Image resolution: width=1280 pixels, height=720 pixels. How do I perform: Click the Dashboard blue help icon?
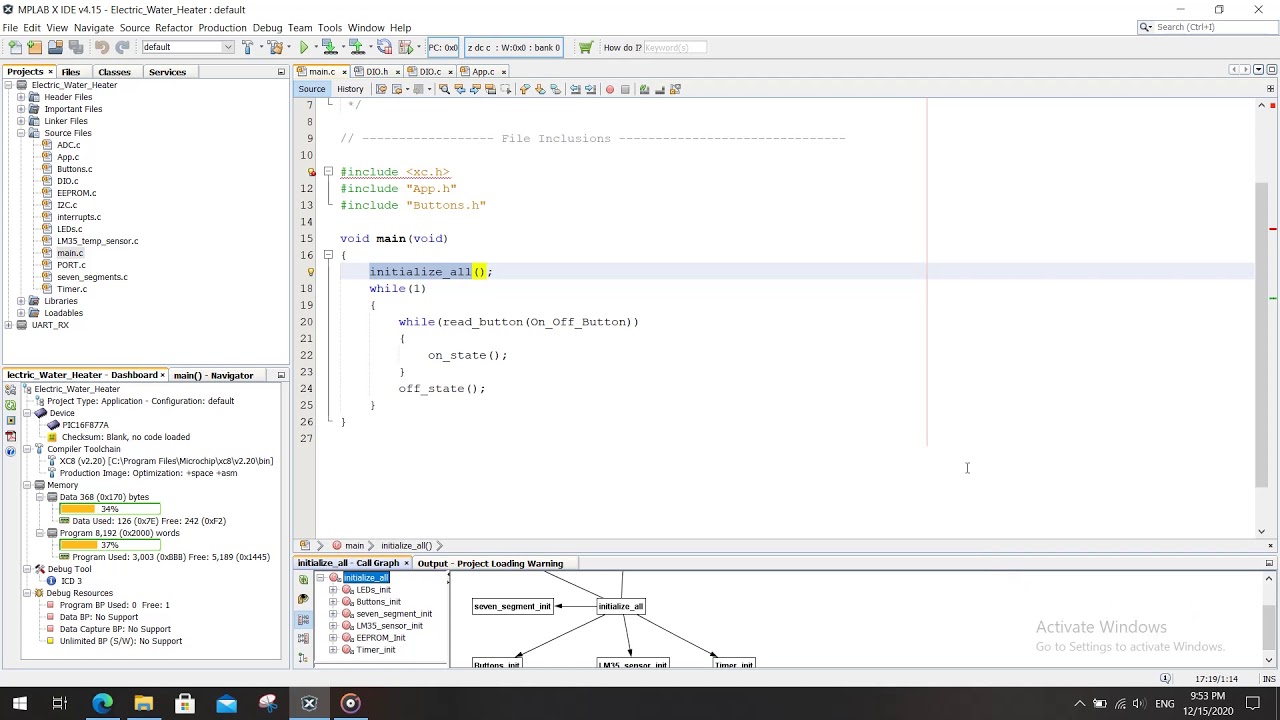[x=11, y=451]
